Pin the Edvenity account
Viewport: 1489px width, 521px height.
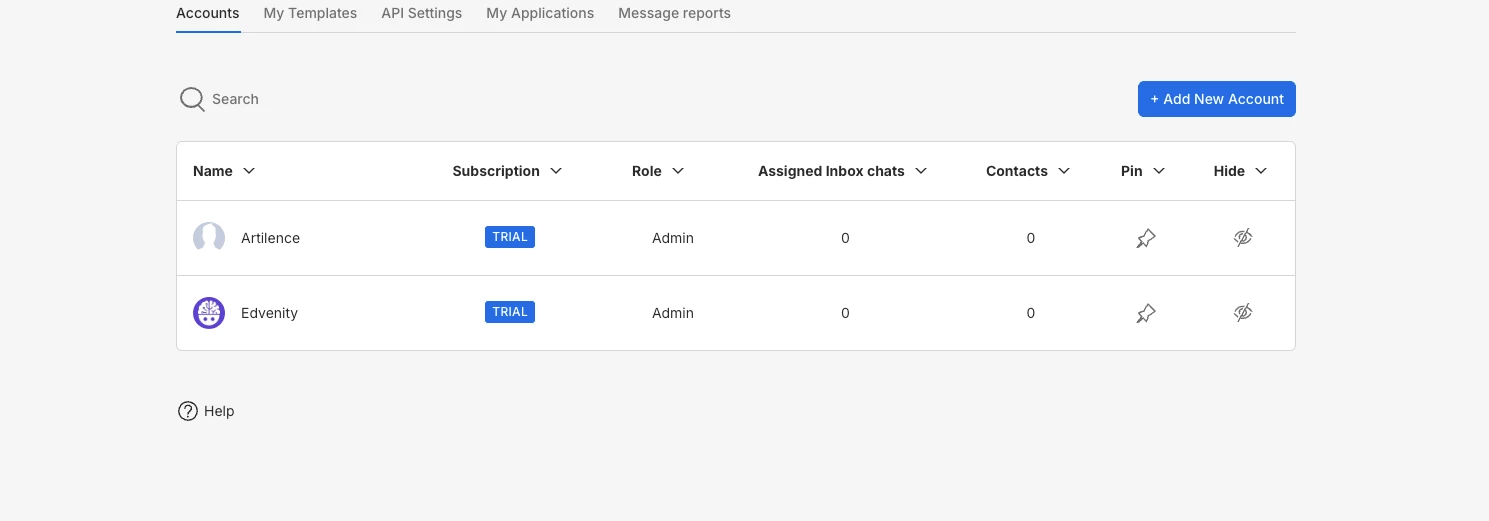click(x=1146, y=313)
